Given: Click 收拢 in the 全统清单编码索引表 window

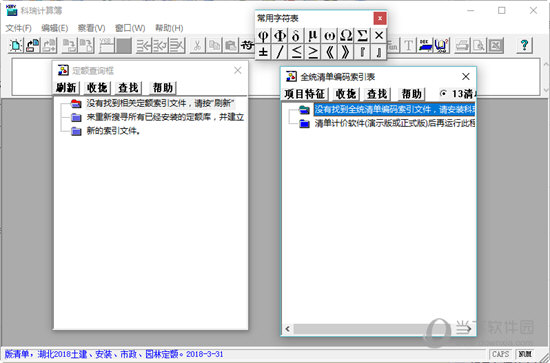Looking at the screenshot, I should [346, 94].
